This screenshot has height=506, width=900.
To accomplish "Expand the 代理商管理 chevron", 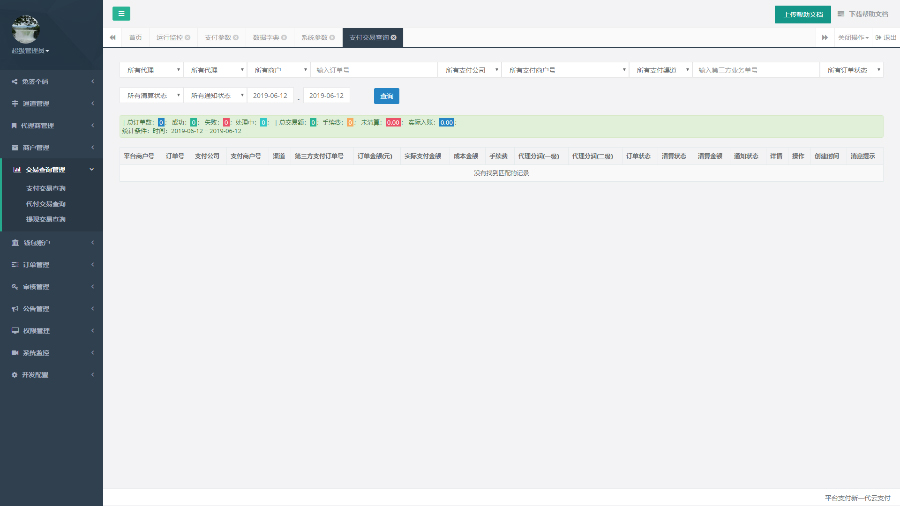I will [x=92, y=126].
